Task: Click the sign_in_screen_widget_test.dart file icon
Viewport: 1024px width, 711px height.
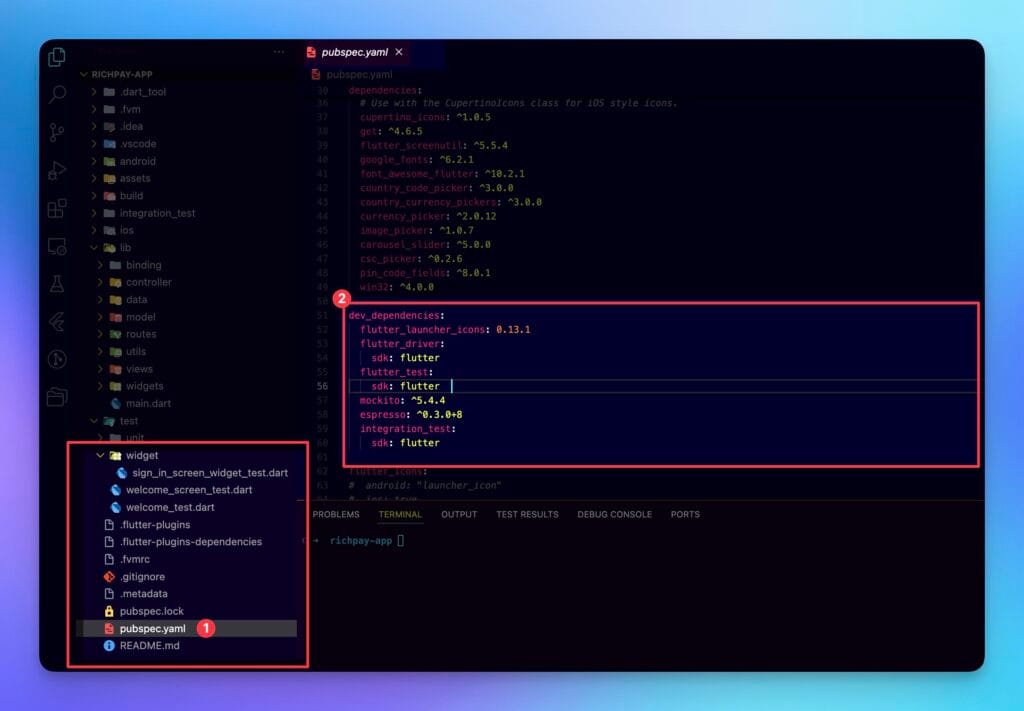Action: (121, 473)
